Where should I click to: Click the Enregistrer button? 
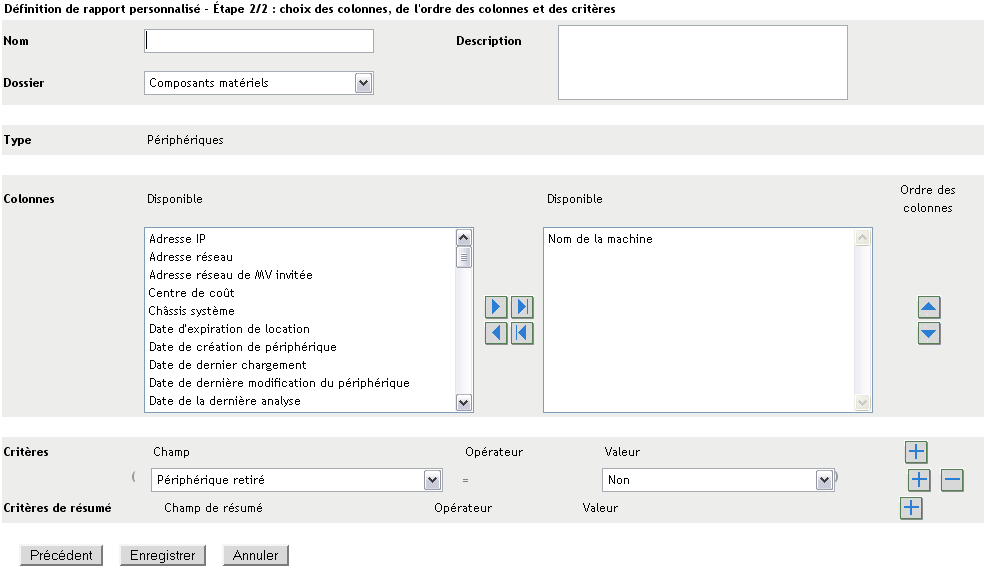[162, 555]
